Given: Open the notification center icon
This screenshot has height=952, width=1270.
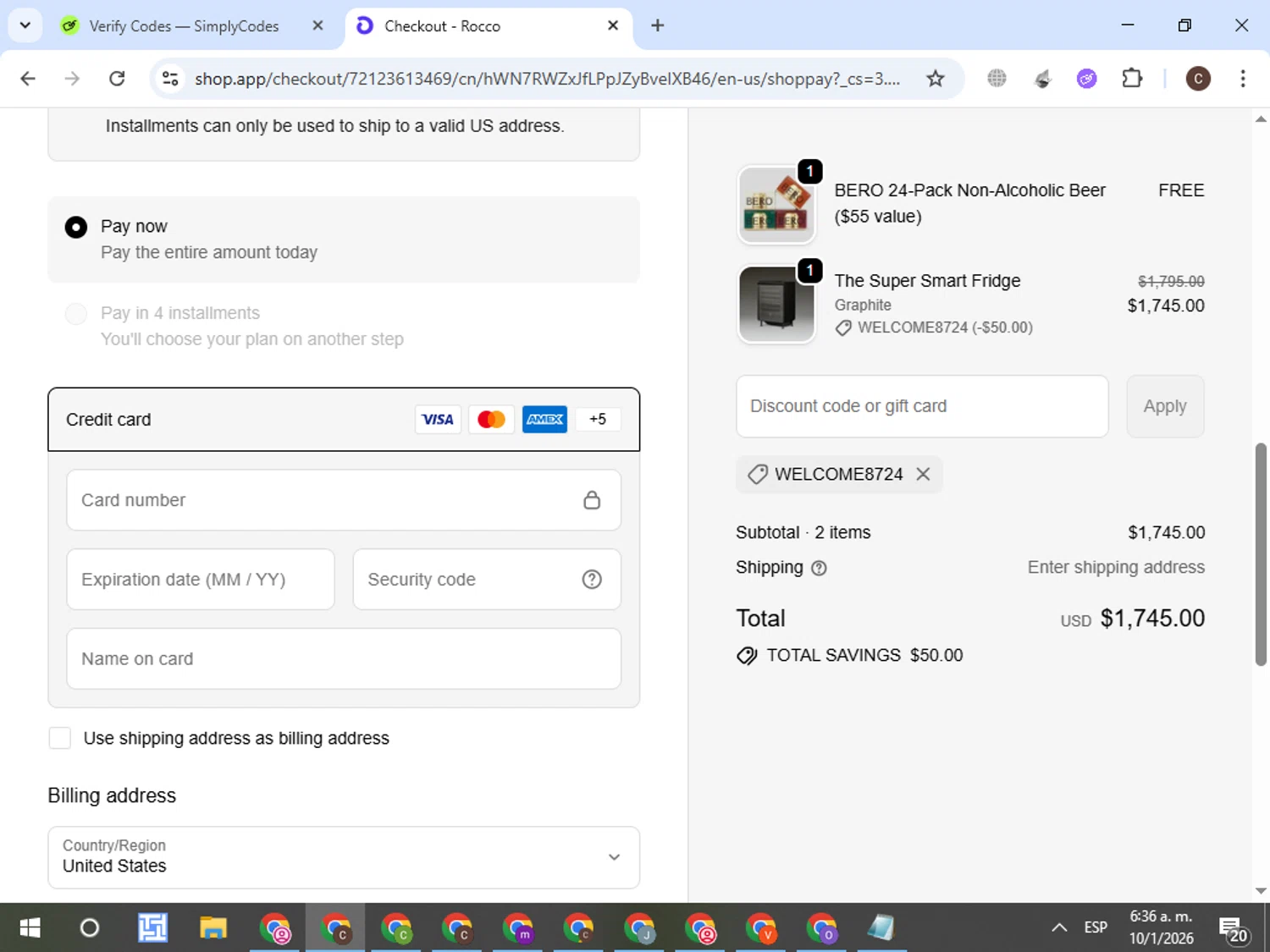Looking at the screenshot, I should (1234, 929).
